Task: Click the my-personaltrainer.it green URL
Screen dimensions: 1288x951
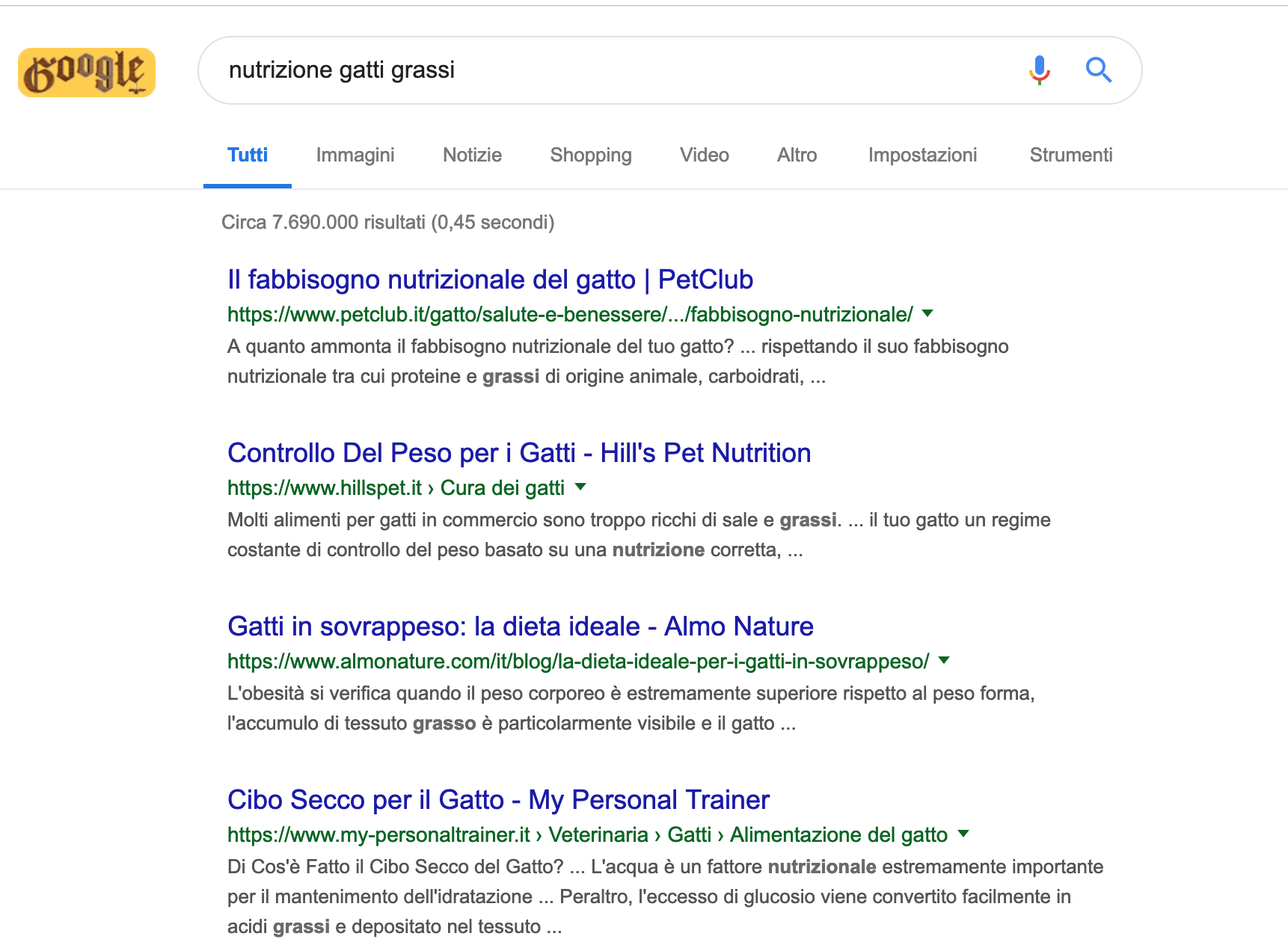Action: (587, 835)
